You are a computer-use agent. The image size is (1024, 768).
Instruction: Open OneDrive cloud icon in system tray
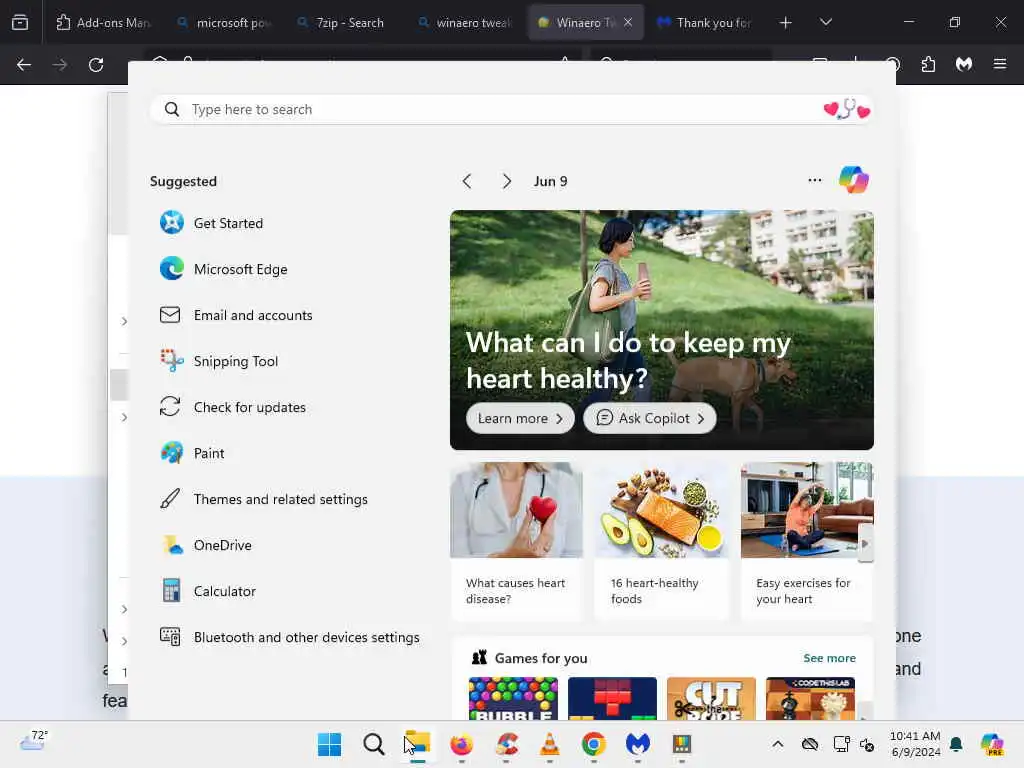810,744
